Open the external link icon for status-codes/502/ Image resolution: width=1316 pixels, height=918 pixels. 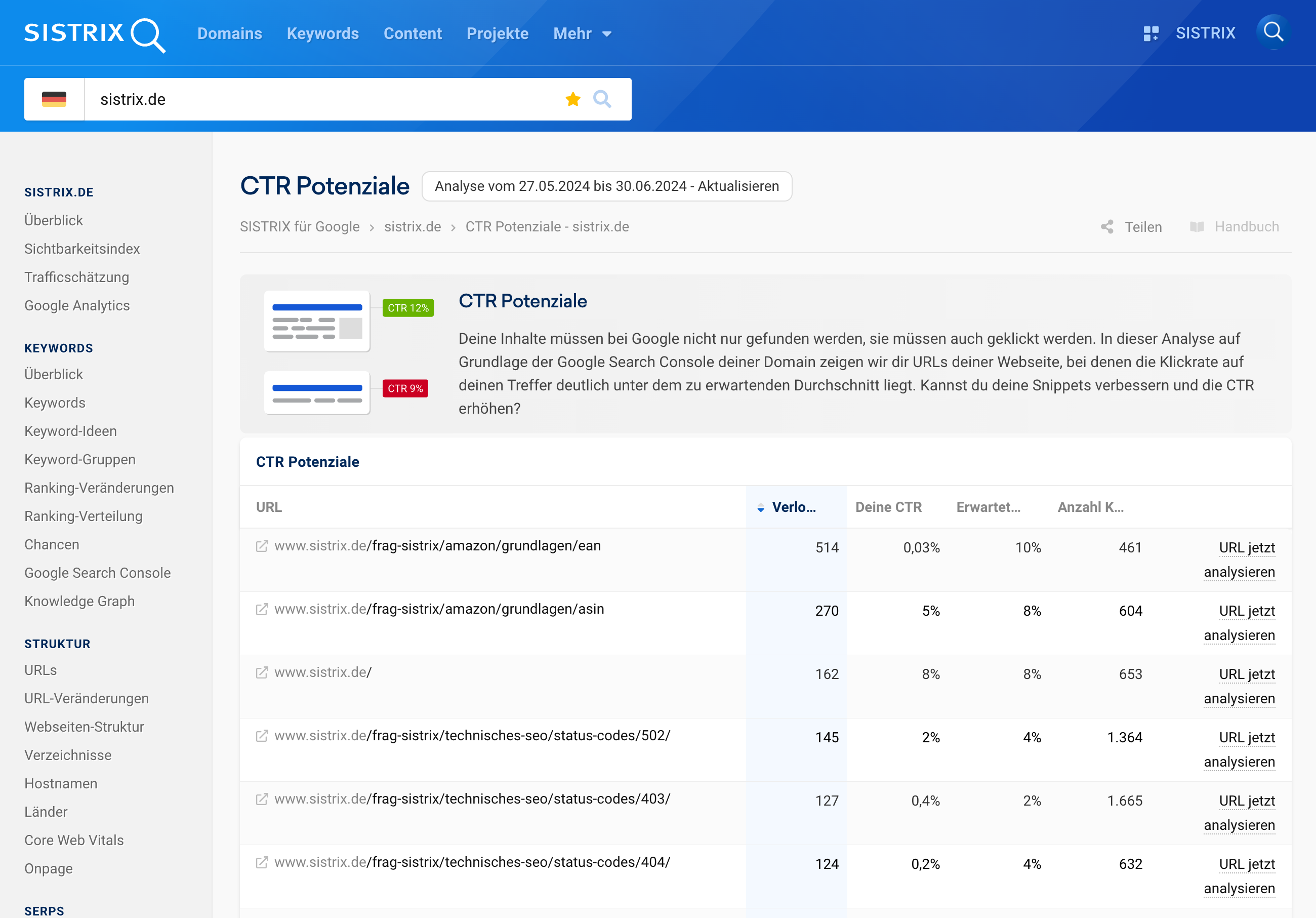click(x=262, y=736)
